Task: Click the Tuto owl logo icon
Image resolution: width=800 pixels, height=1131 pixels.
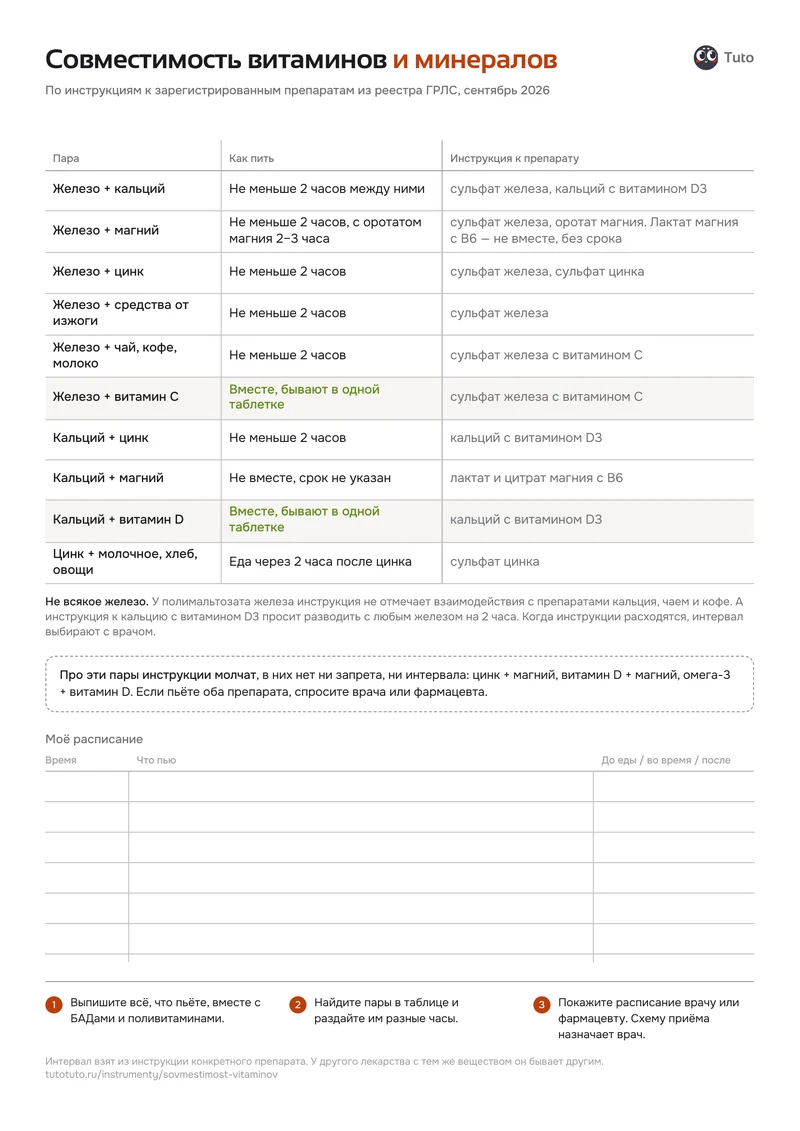Action: point(706,58)
